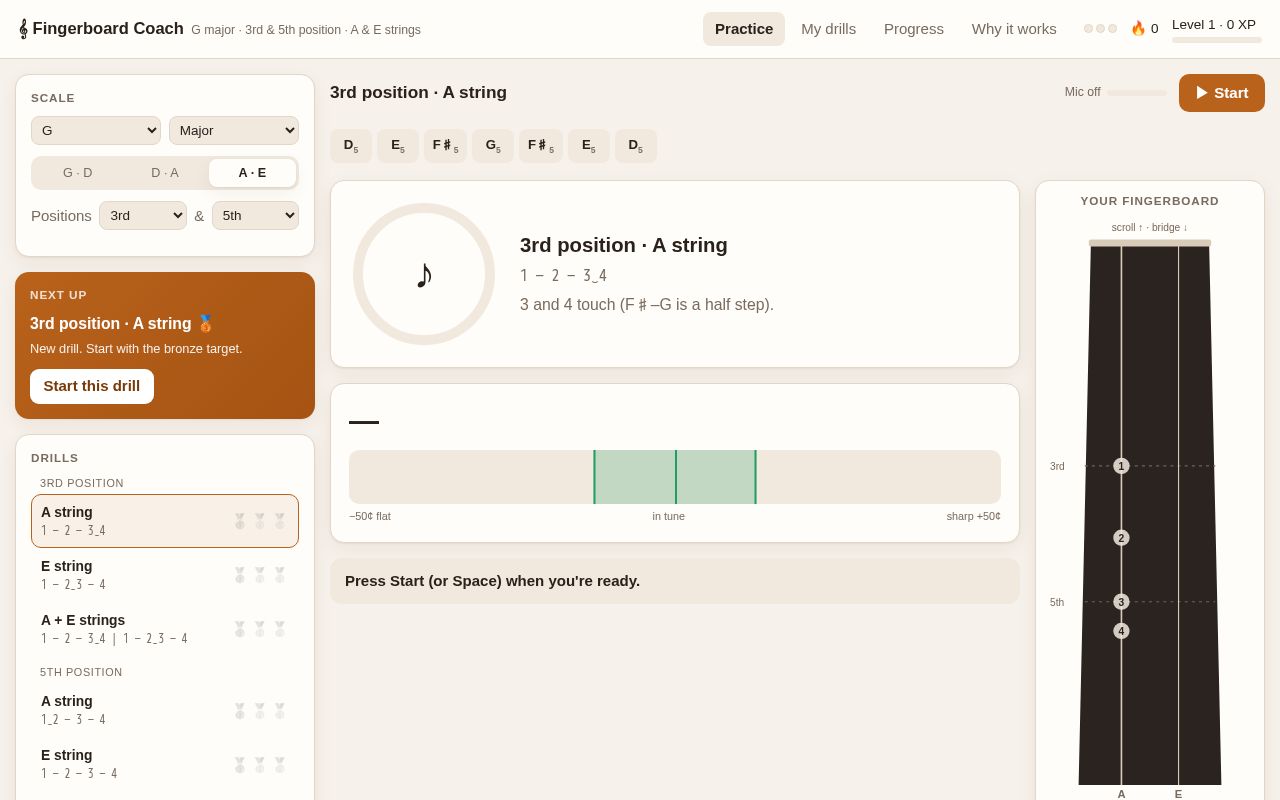
Task: Open the My drills tab
Action: coord(829,29)
